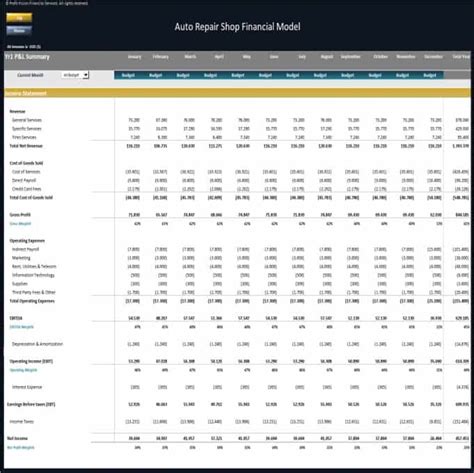Click the Gross Margin blue link label

point(20,223)
